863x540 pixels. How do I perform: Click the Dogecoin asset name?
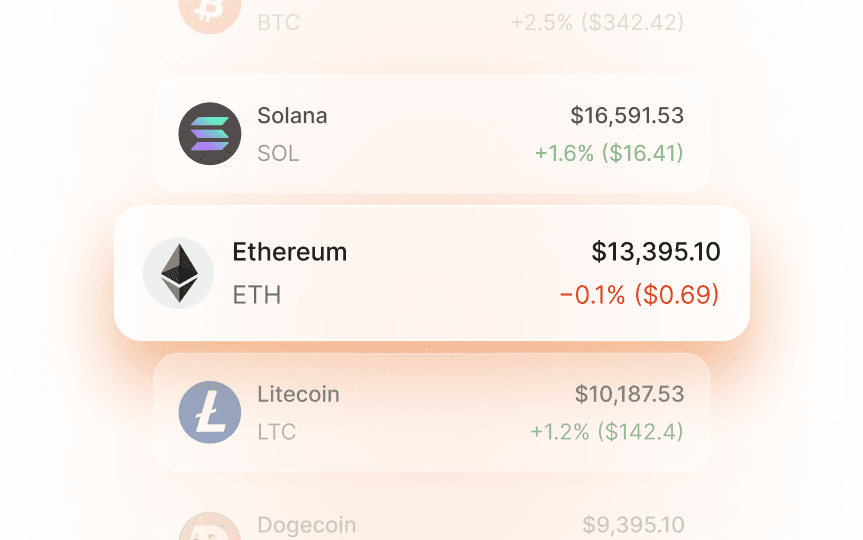tap(306, 525)
